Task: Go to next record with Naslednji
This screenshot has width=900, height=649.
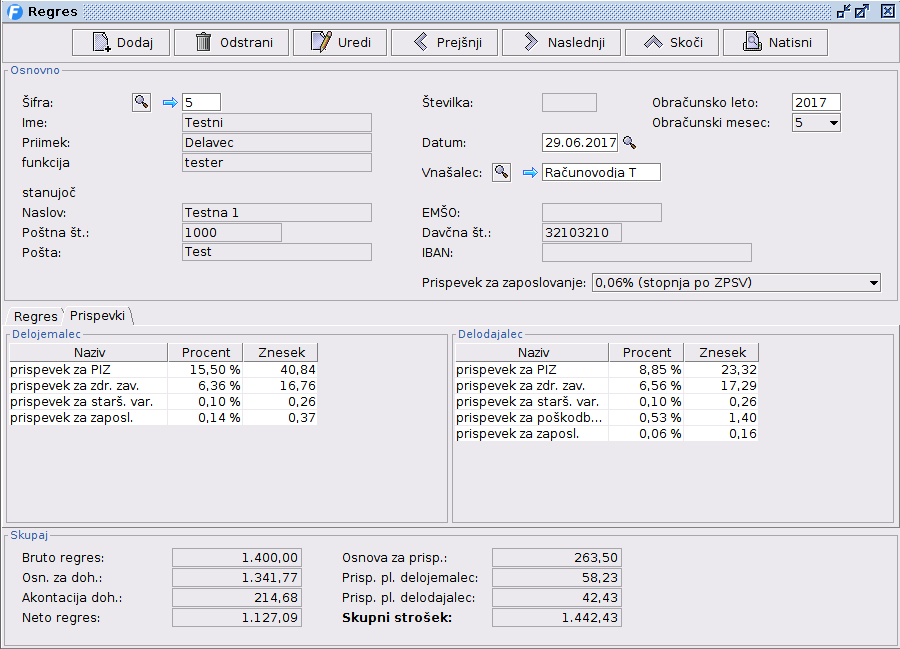Action: click(x=561, y=43)
